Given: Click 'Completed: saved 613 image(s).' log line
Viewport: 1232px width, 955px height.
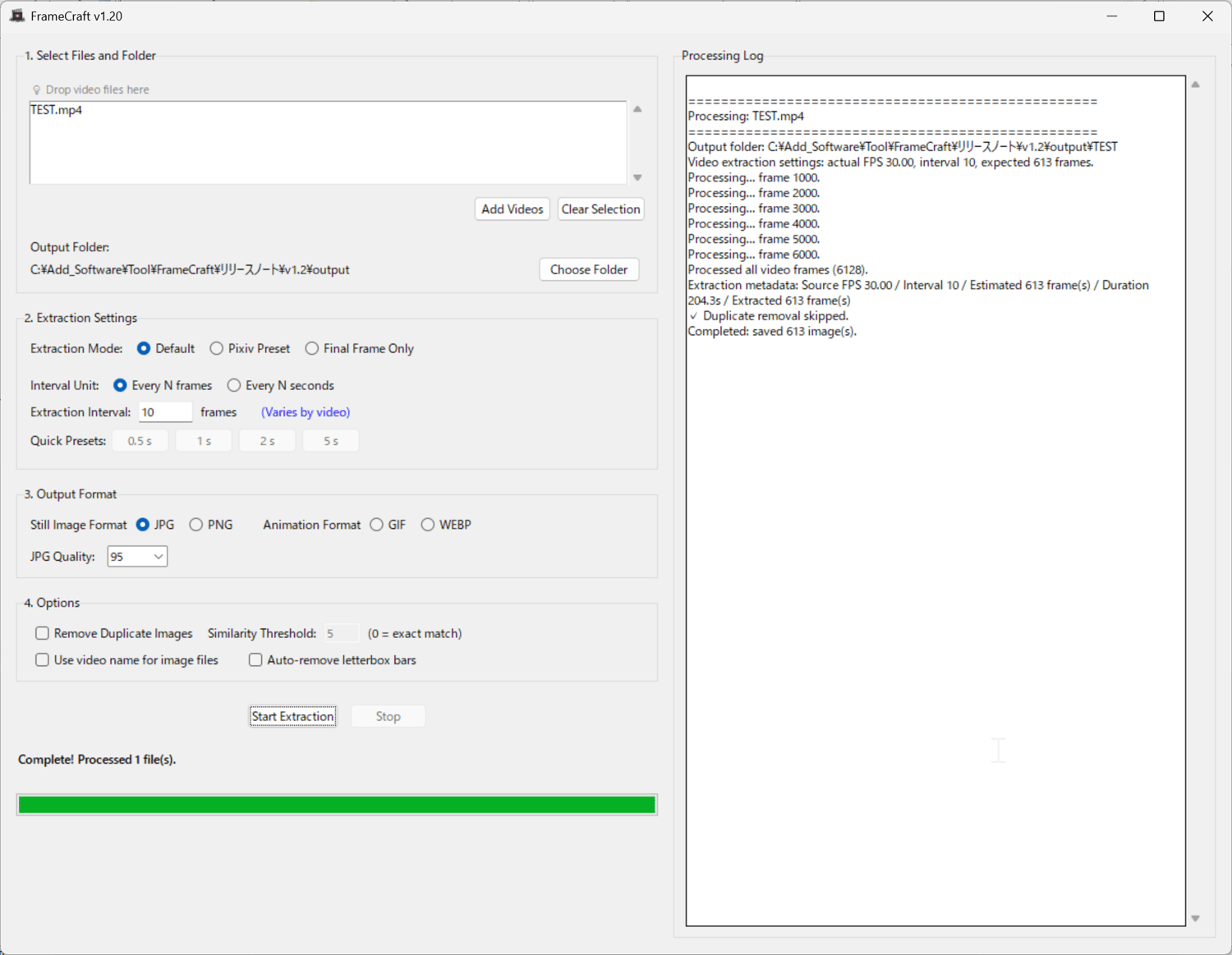Looking at the screenshot, I should pyautogui.click(x=772, y=332).
